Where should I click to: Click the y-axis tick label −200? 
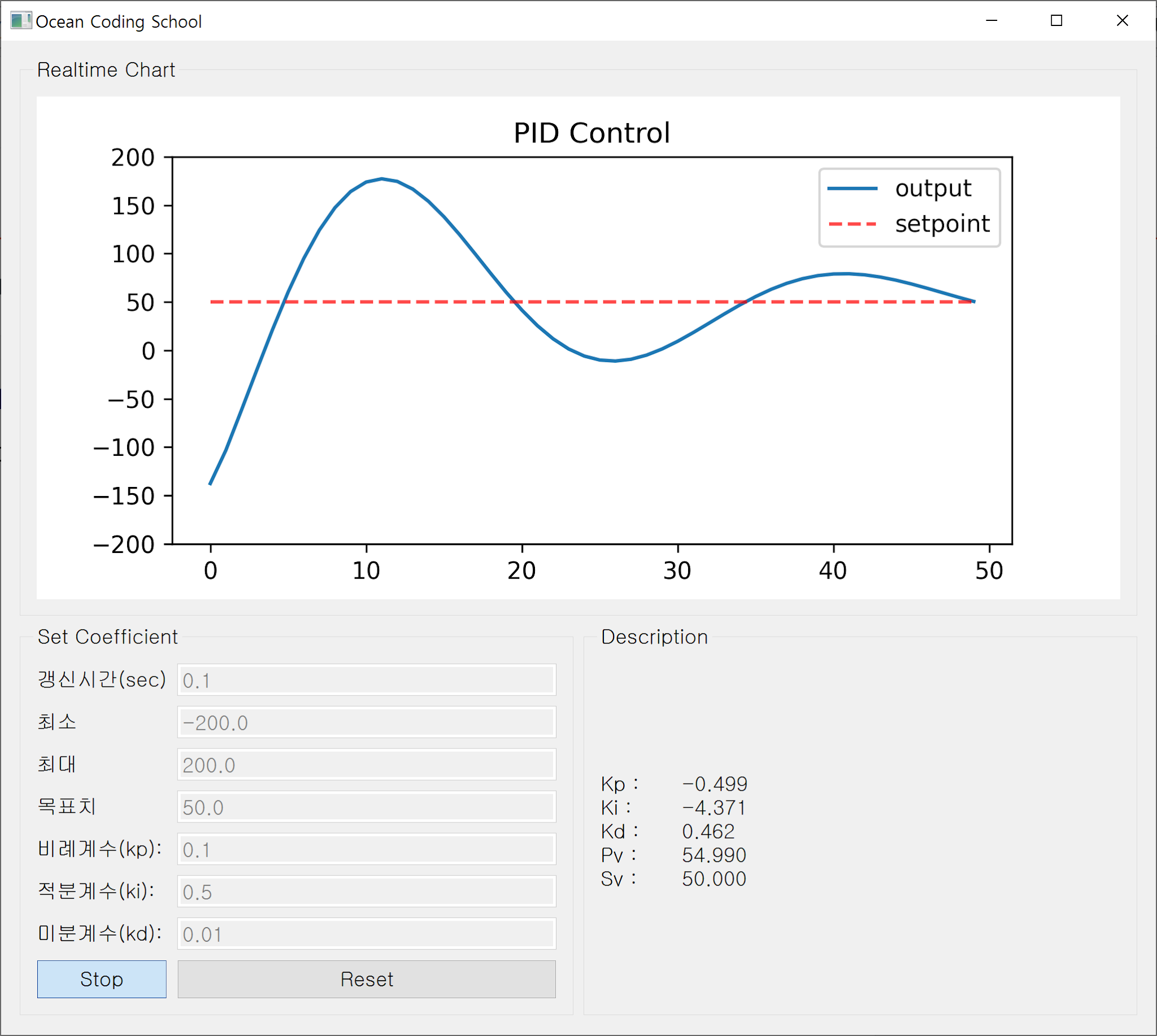(x=124, y=545)
